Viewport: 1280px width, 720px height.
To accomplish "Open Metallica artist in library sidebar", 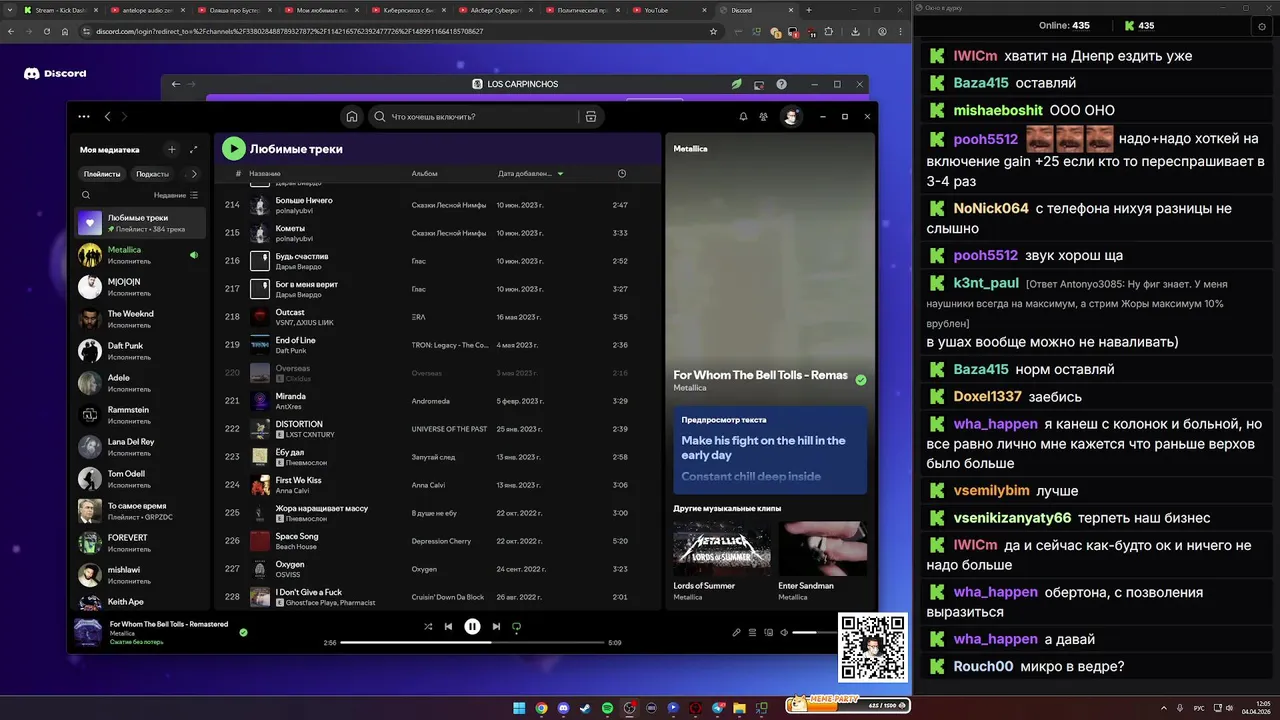I will [140, 254].
